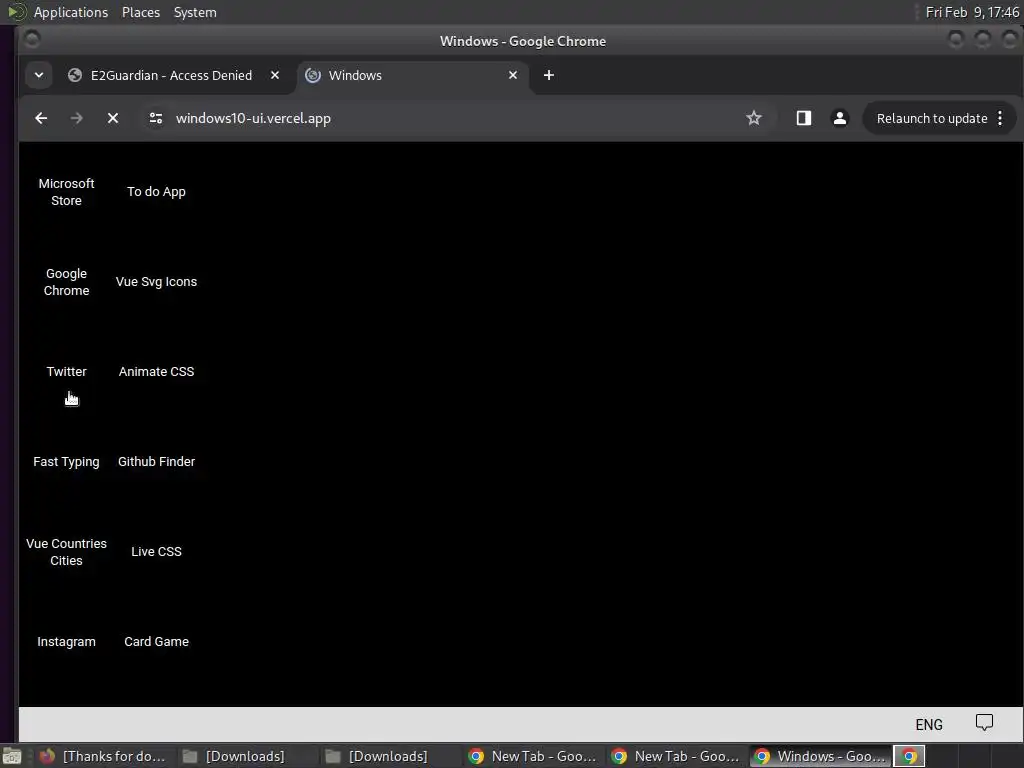Select the Windows tab
This screenshot has width=1024, height=768.
point(412,76)
